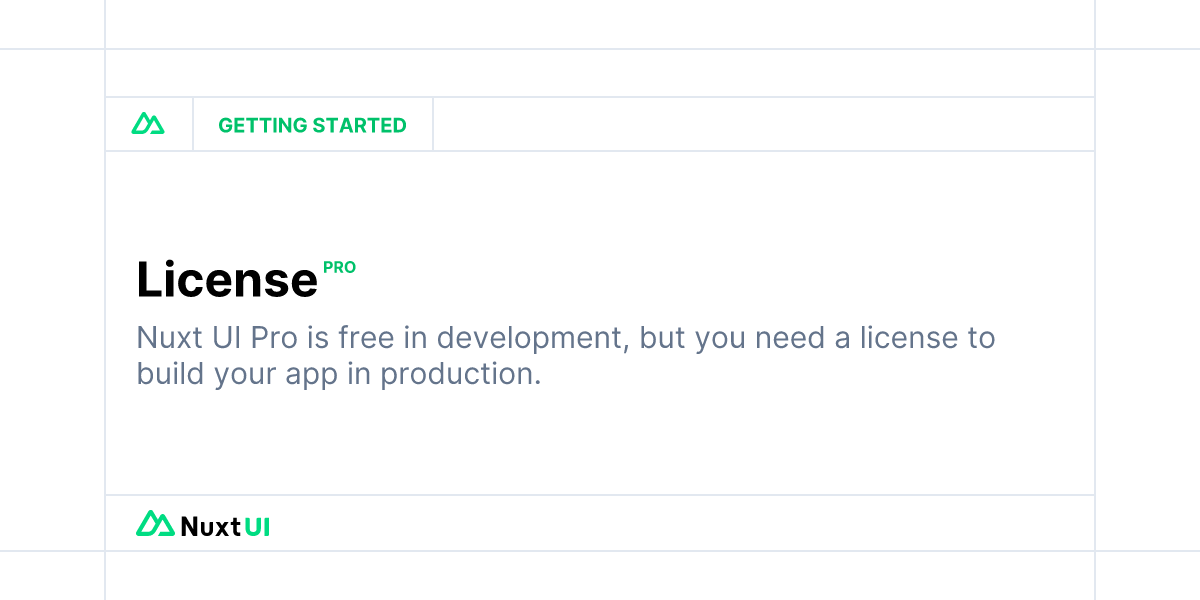This screenshot has height=600, width=1200.
Task: Click the word 'STARTED' in the green label
Action: 360,125
